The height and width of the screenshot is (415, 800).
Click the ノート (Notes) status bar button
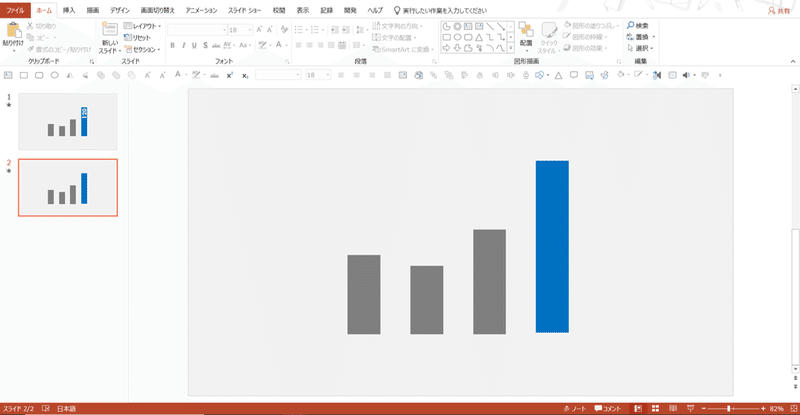[575, 409]
